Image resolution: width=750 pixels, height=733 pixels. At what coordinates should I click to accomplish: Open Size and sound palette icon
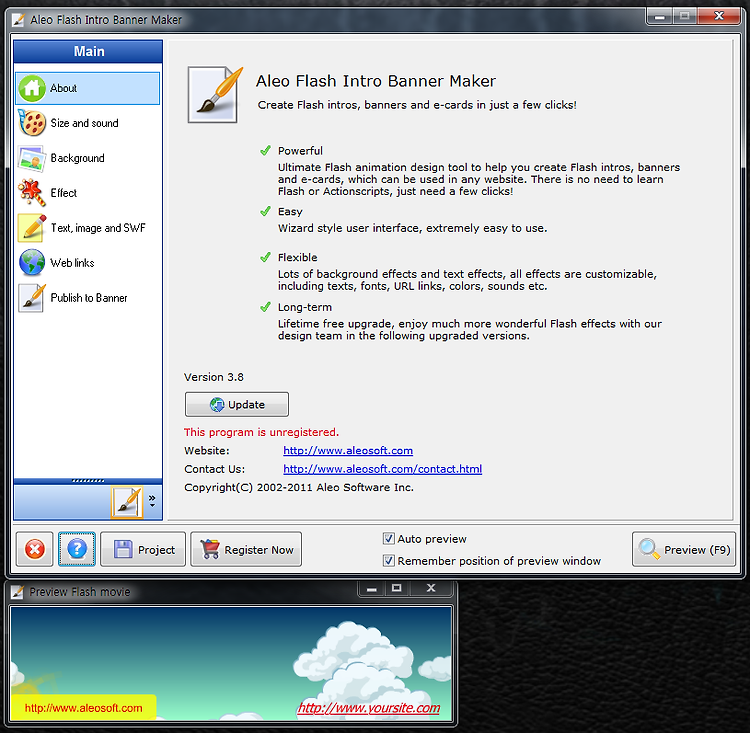[x=32, y=123]
